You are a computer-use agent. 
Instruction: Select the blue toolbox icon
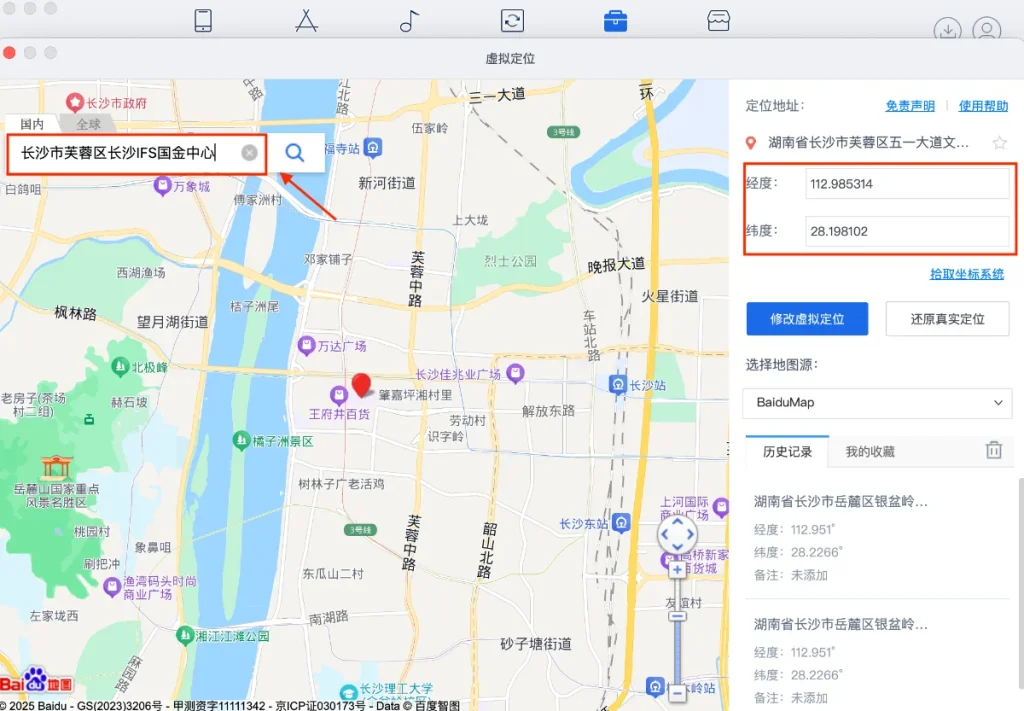[x=615, y=21]
